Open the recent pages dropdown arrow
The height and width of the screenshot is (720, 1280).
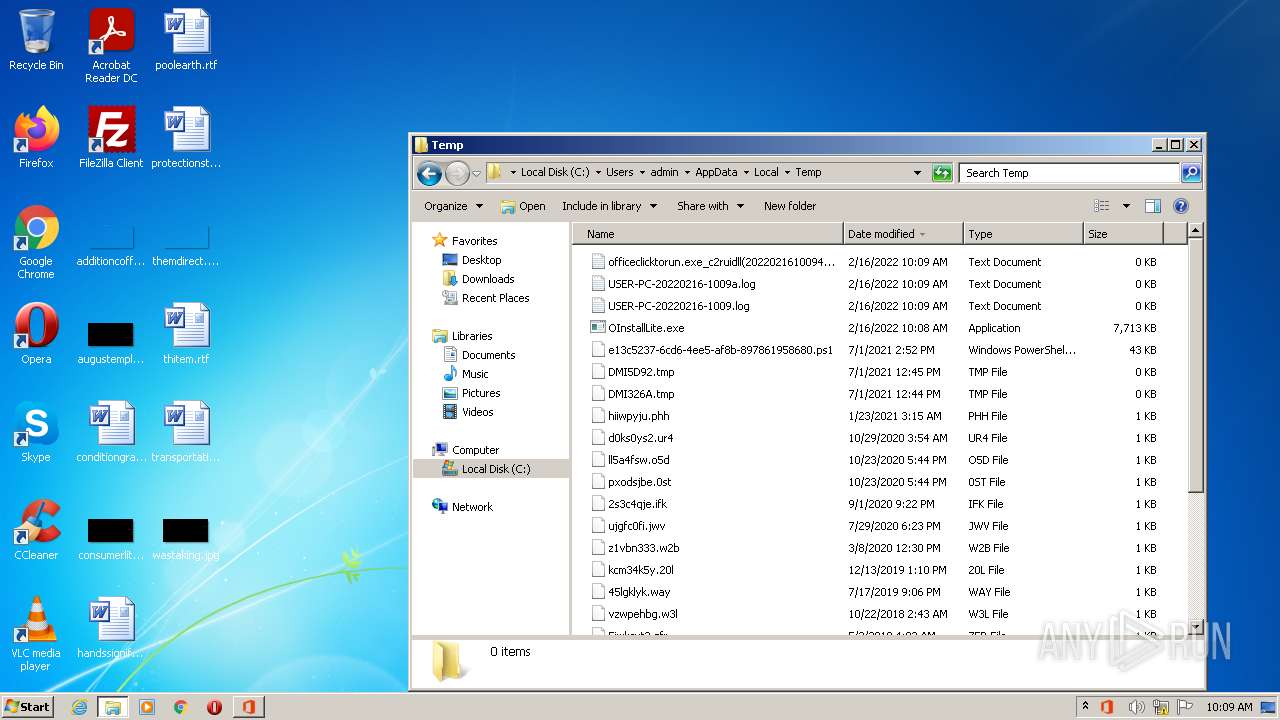477,173
